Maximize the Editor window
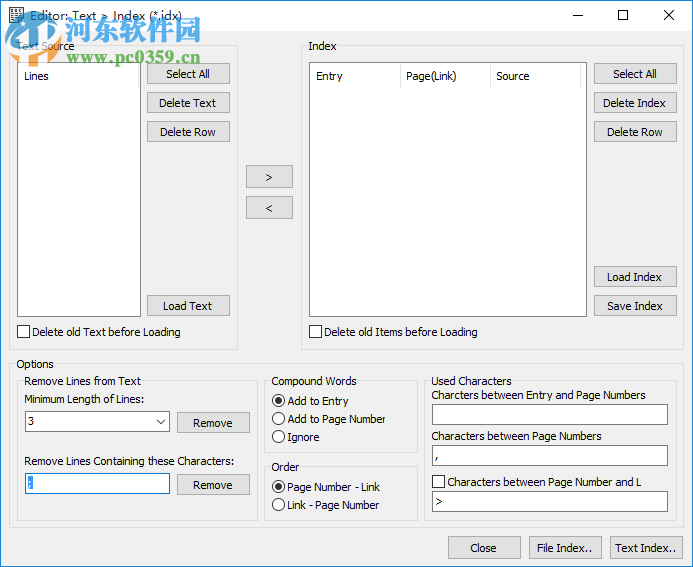Viewport: 693px width, 567px height. [x=623, y=15]
